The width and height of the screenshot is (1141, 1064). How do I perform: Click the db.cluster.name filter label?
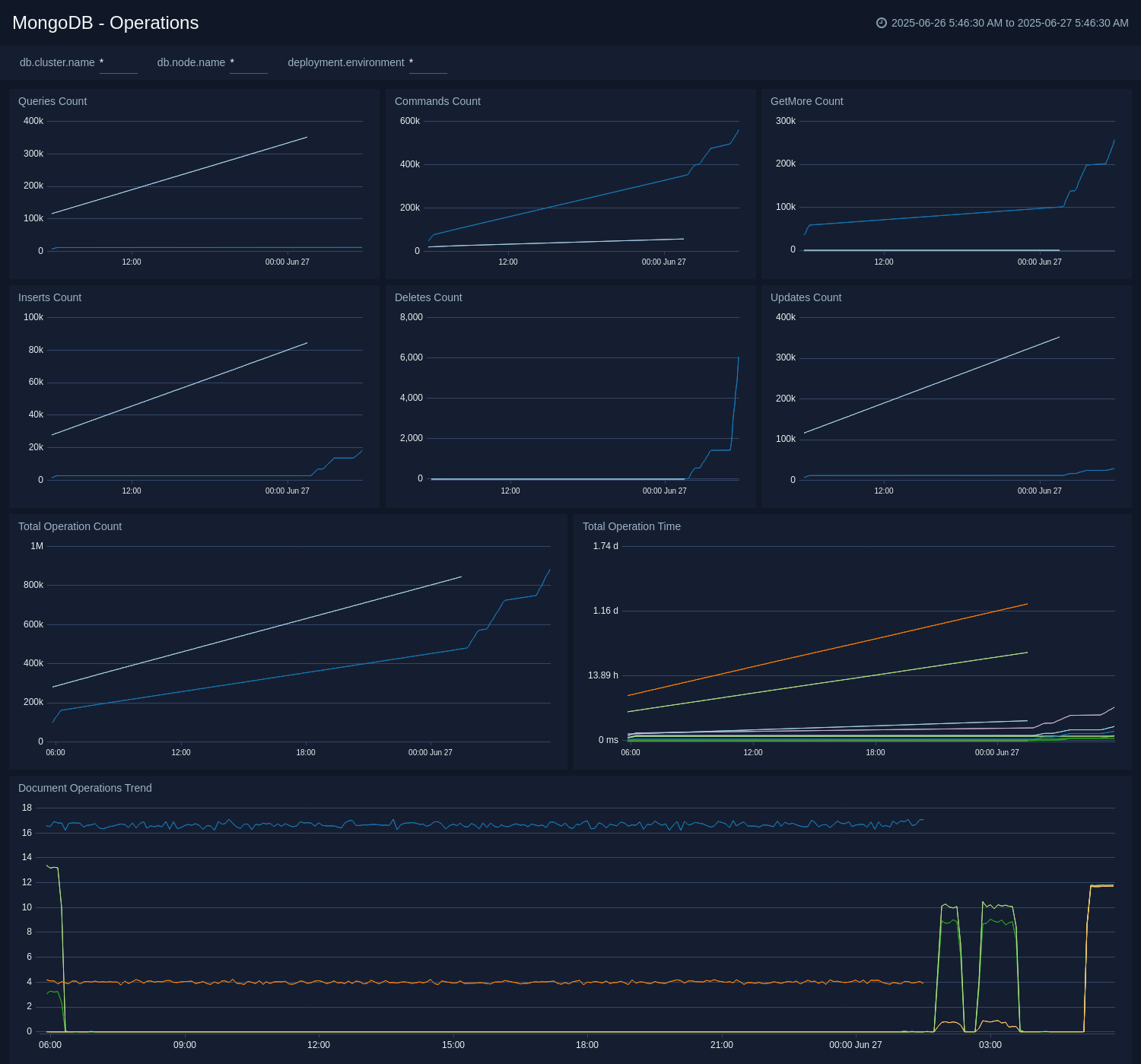pyautogui.click(x=57, y=62)
